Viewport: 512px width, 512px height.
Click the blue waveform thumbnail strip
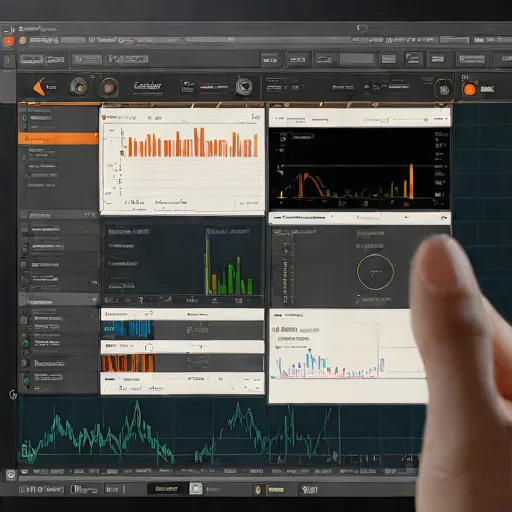click(127, 329)
